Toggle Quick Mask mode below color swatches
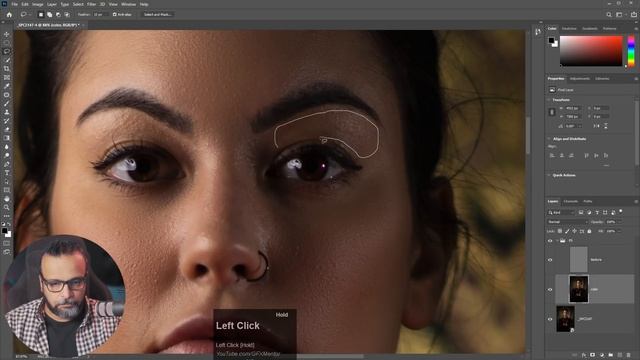The width and height of the screenshot is (640, 360). [x=7, y=243]
